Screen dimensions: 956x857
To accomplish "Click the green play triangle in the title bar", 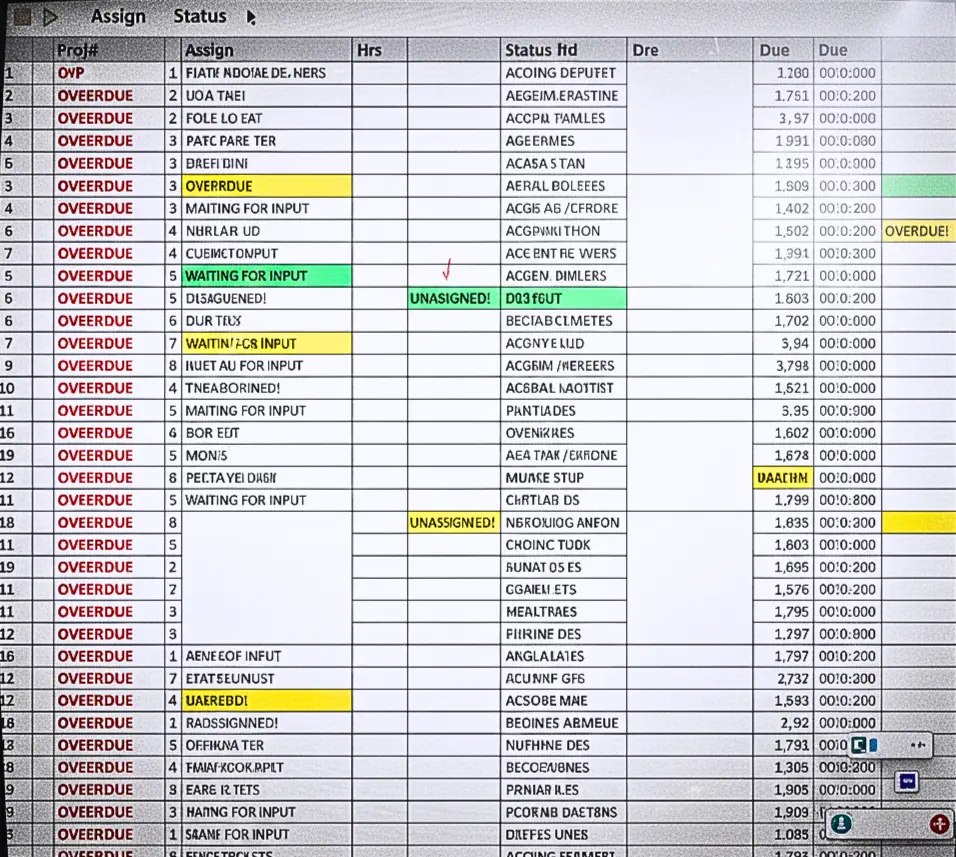I will tap(48, 15).
